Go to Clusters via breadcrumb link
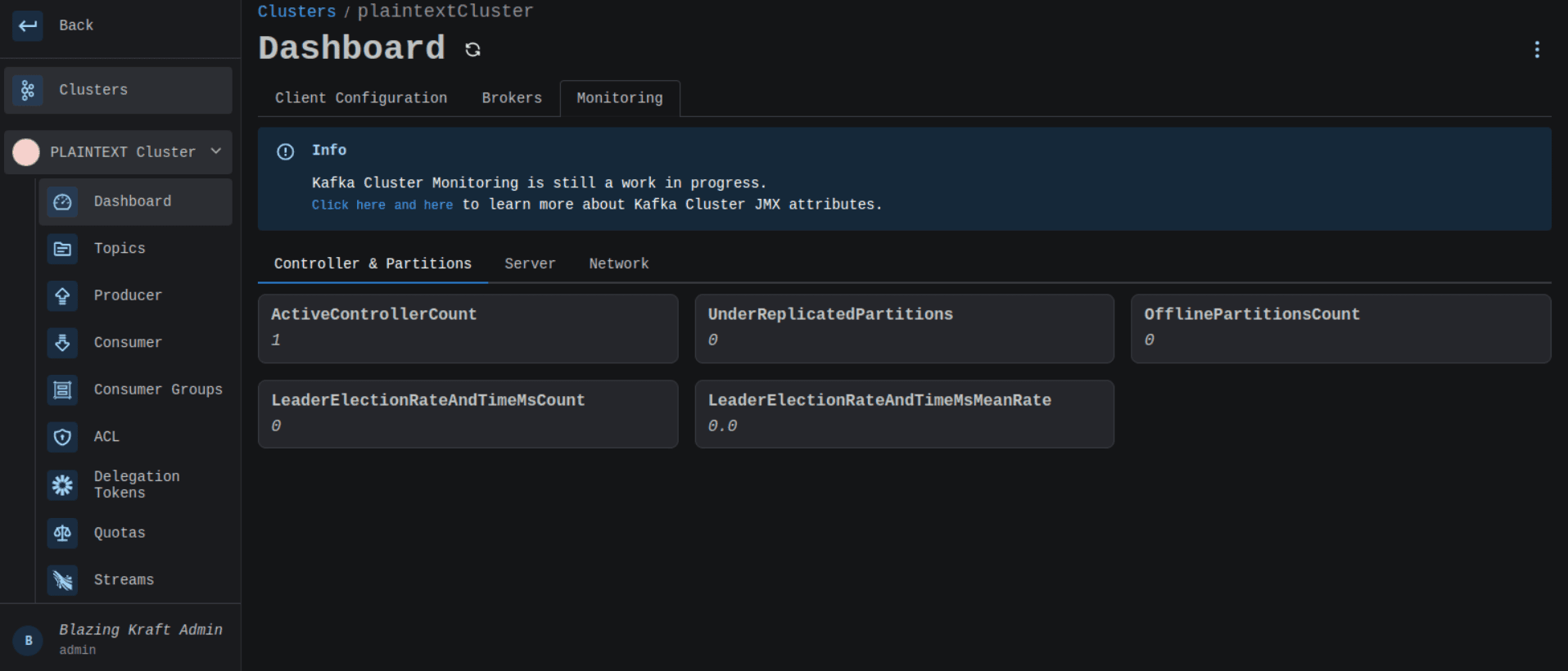Image resolution: width=1568 pixels, height=671 pixels. 296,11
